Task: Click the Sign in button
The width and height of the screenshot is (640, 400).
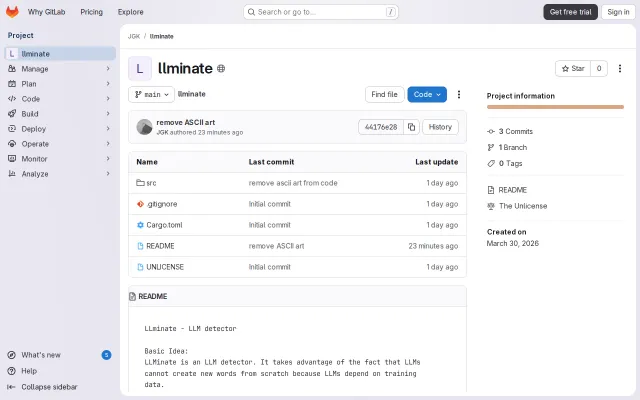Action: [x=618, y=12]
